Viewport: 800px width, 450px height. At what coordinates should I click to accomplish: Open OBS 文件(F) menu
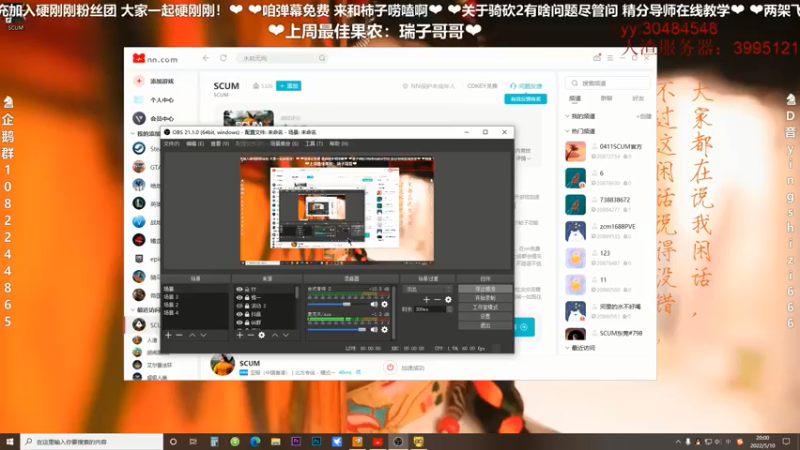pos(171,144)
